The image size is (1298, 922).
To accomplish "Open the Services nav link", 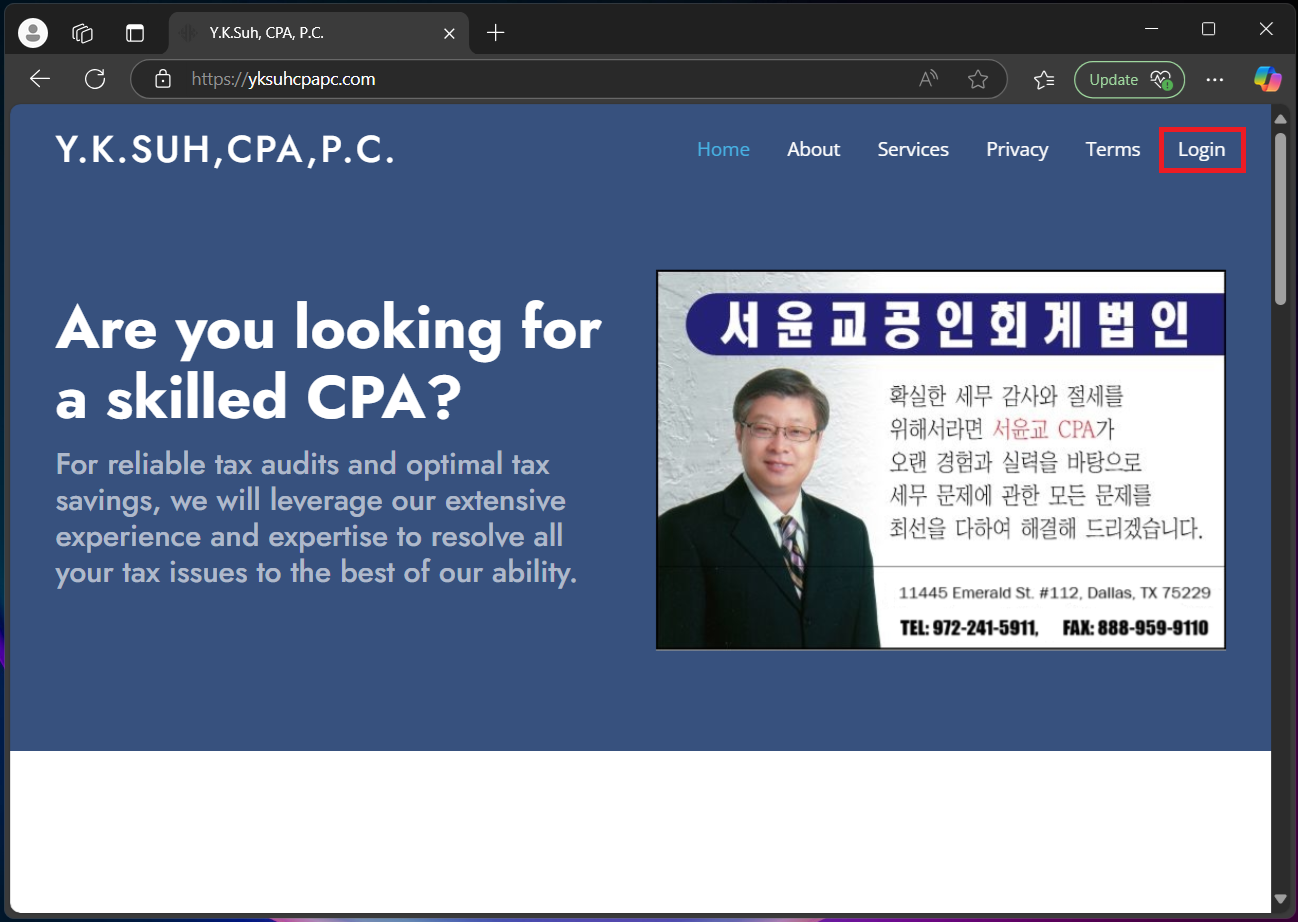I will (913, 149).
